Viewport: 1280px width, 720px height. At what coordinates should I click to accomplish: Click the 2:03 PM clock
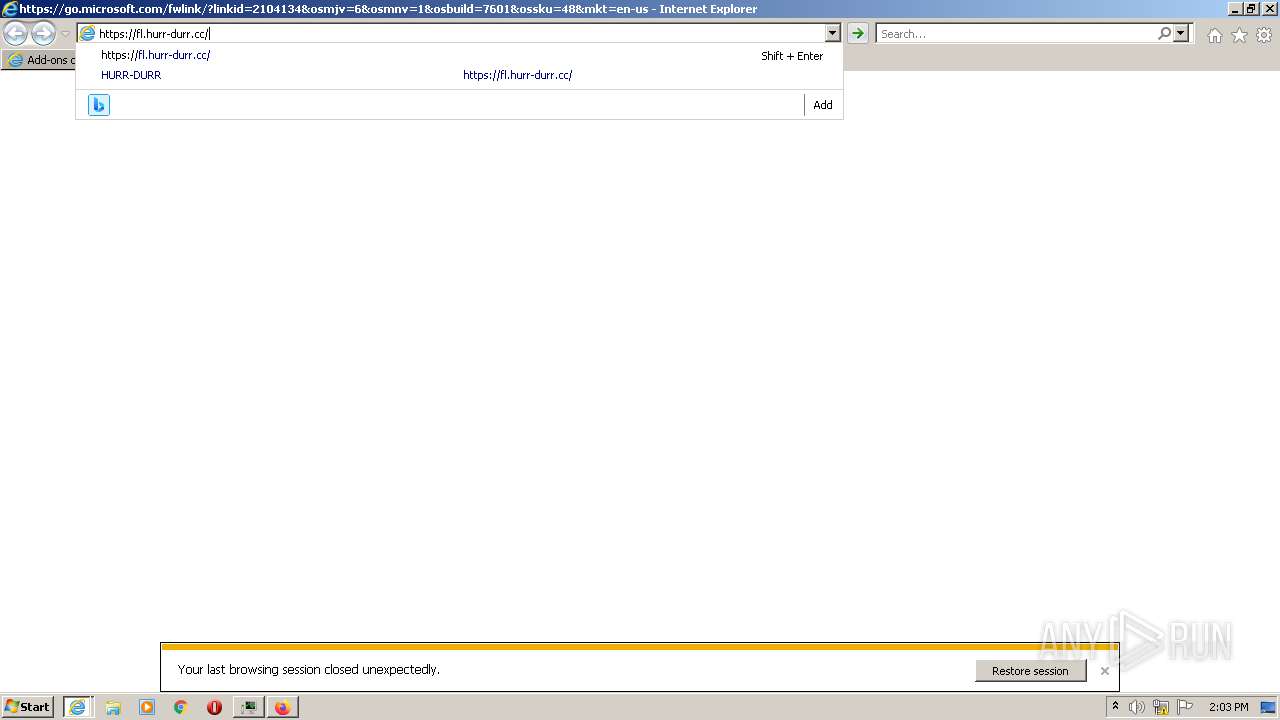coord(1228,707)
